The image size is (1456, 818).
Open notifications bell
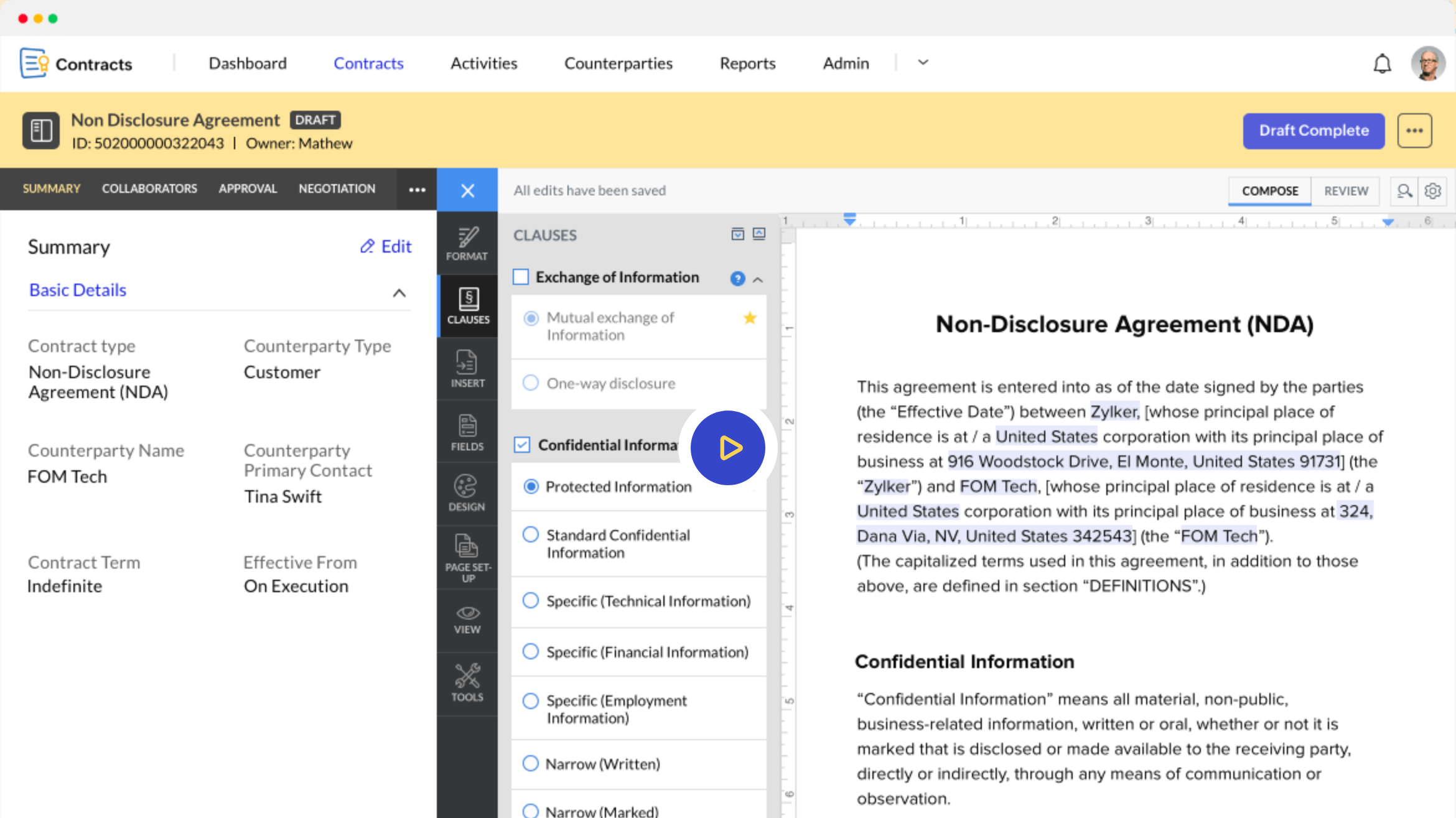(x=1382, y=63)
